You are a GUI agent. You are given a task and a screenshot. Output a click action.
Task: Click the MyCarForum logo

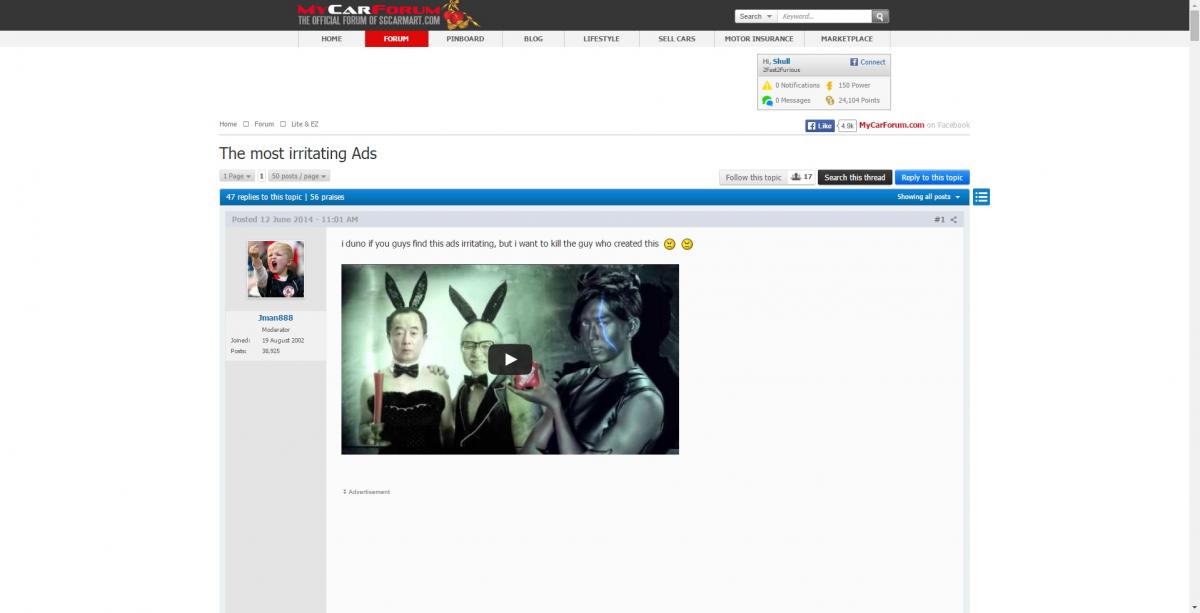[x=388, y=14]
